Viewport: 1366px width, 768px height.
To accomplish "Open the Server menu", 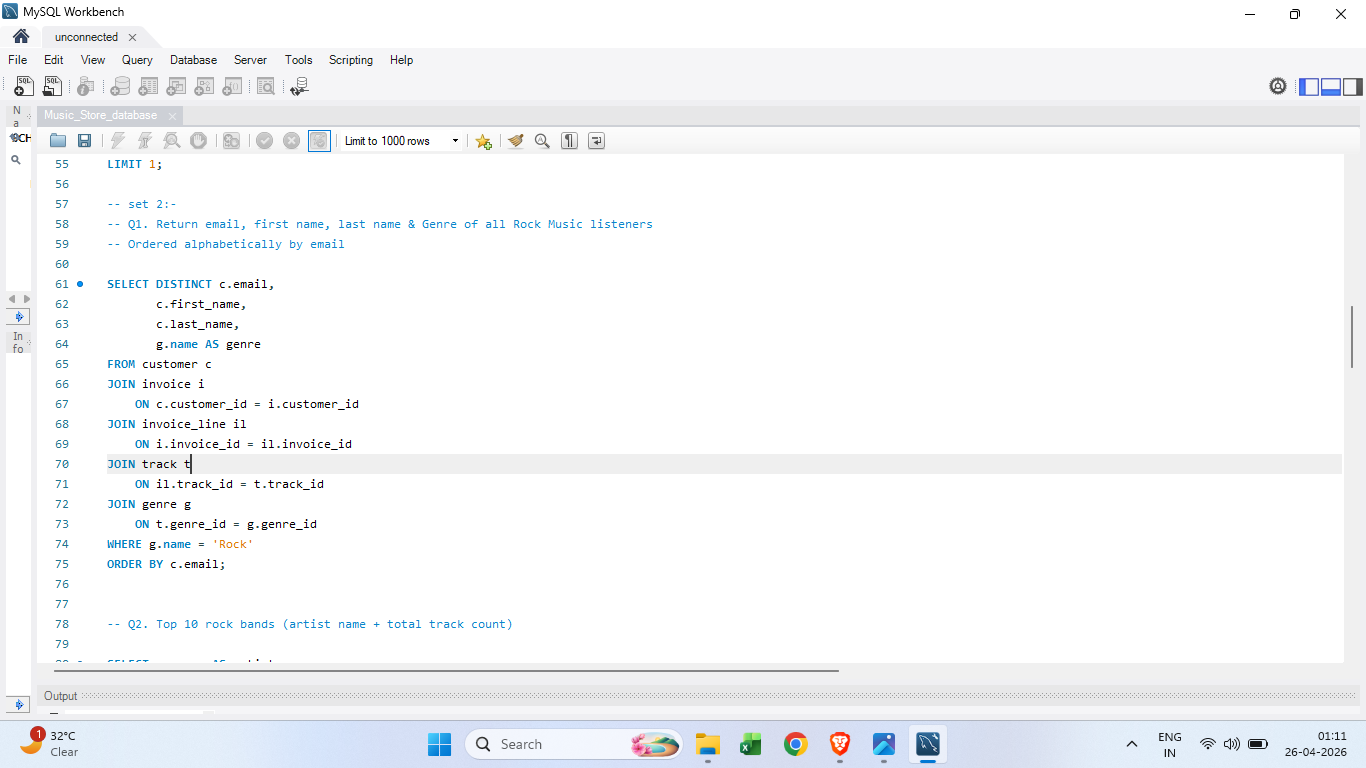I will pos(251,60).
